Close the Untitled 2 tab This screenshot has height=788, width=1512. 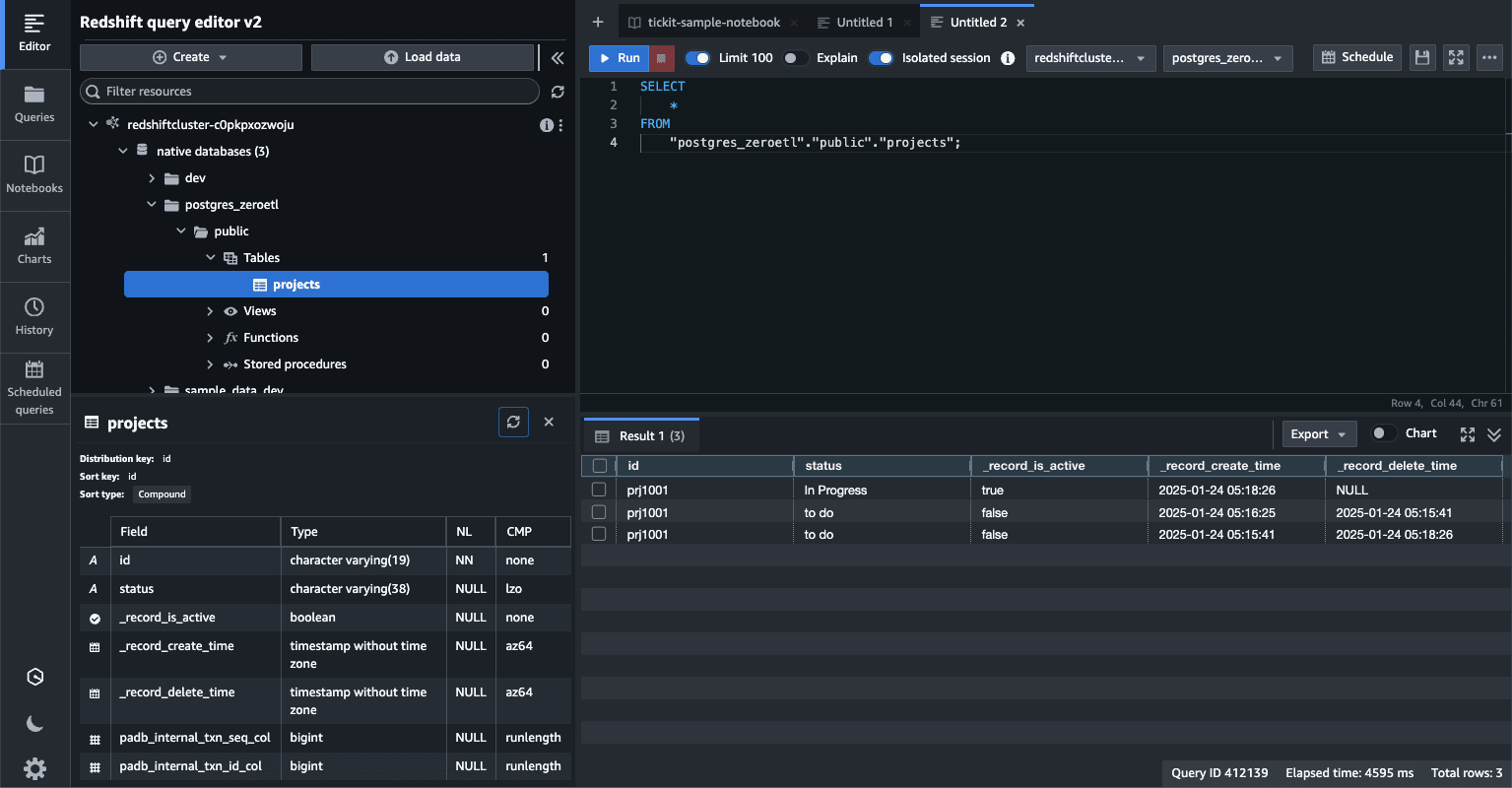pyautogui.click(x=1020, y=23)
